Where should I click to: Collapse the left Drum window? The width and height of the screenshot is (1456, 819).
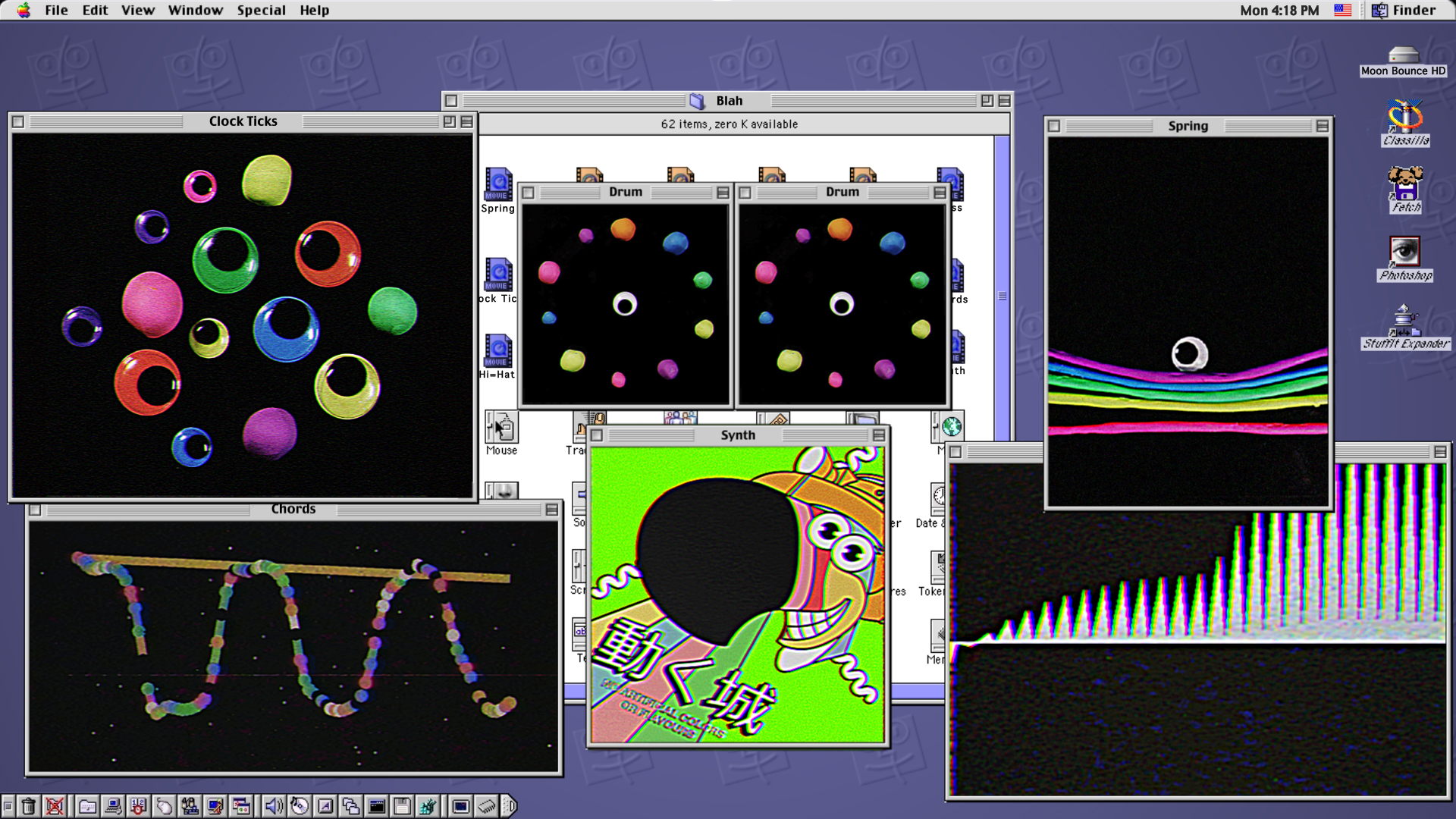pyautogui.click(x=723, y=193)
